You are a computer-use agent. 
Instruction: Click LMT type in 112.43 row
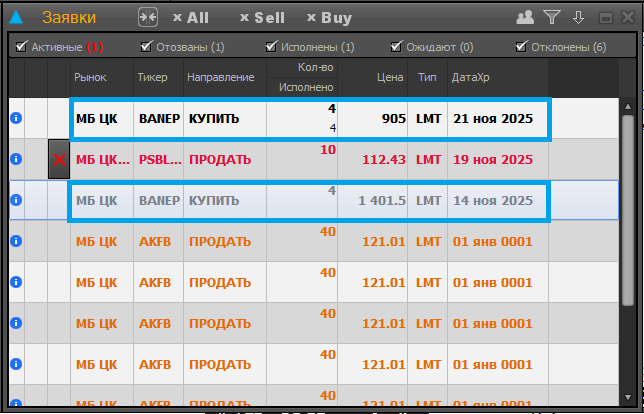428,159
